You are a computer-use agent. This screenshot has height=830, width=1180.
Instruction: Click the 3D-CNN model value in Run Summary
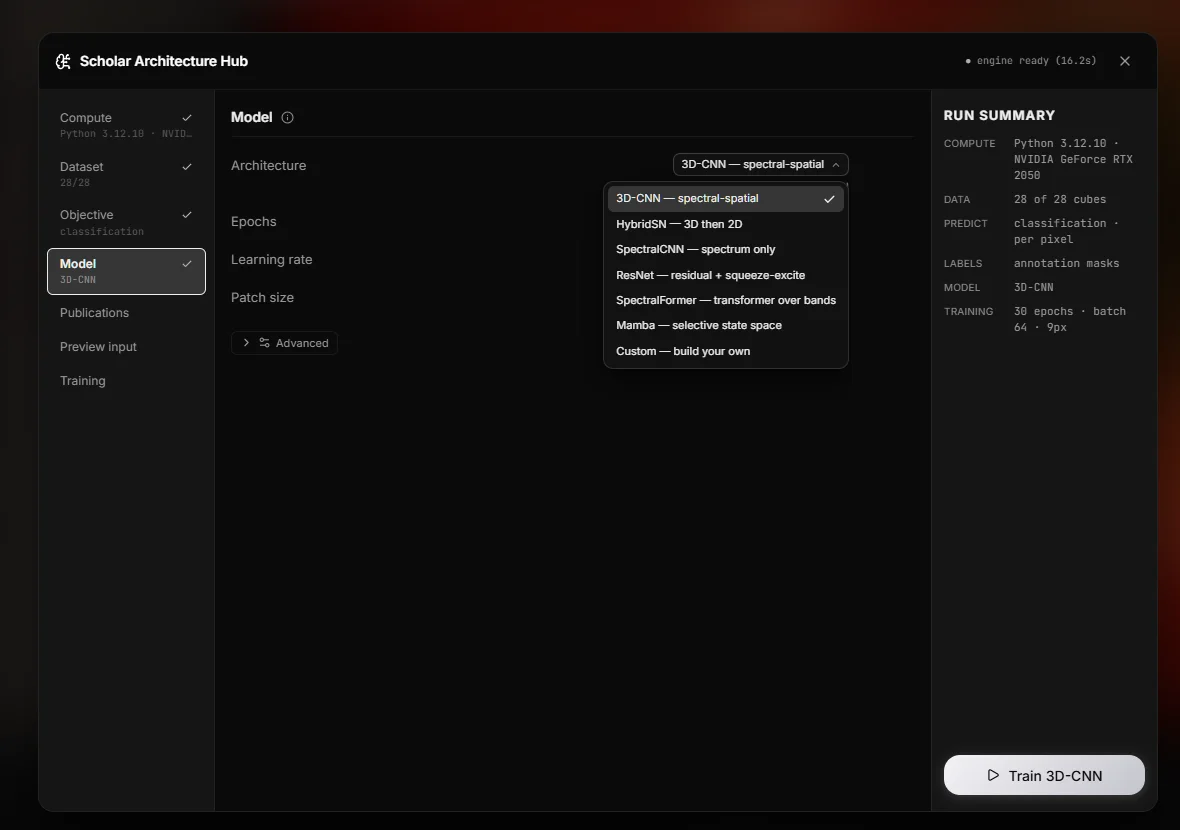1033,287
